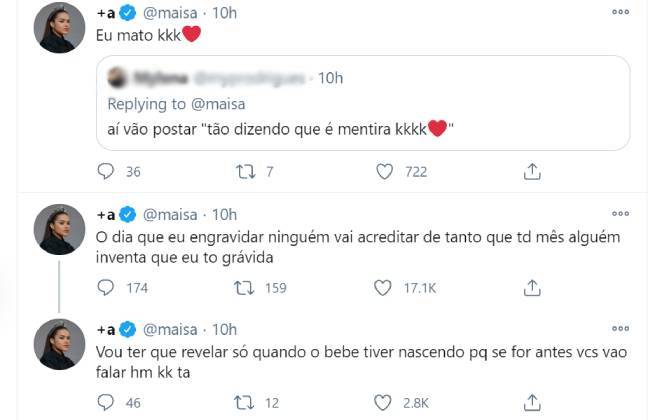Image resolution: width=662 pixels, height=420 pixels.
Task: Like the tweet with 2.8K likes
Action: [383, 403]
